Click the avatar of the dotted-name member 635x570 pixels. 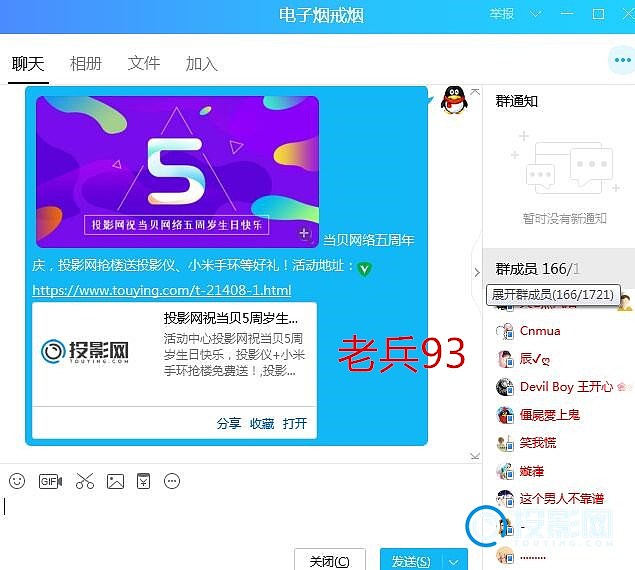505,555
